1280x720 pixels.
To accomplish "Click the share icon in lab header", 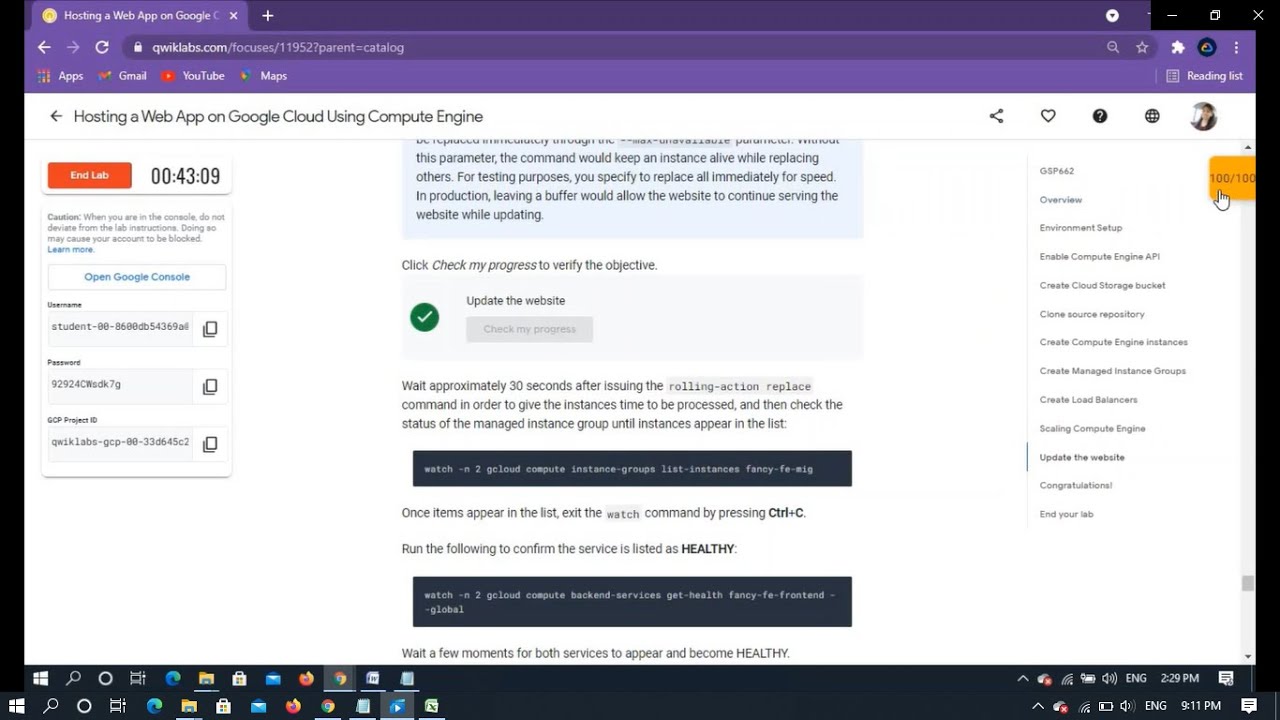I will tap(996, 116).
